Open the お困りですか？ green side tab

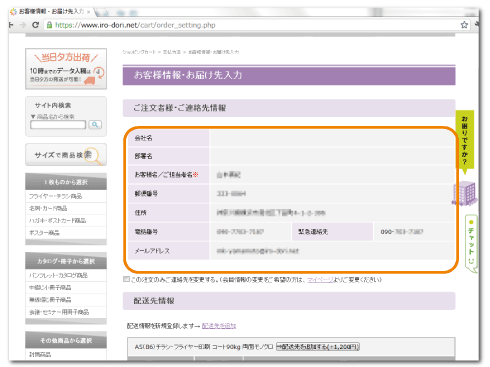(x=465, y=142)
